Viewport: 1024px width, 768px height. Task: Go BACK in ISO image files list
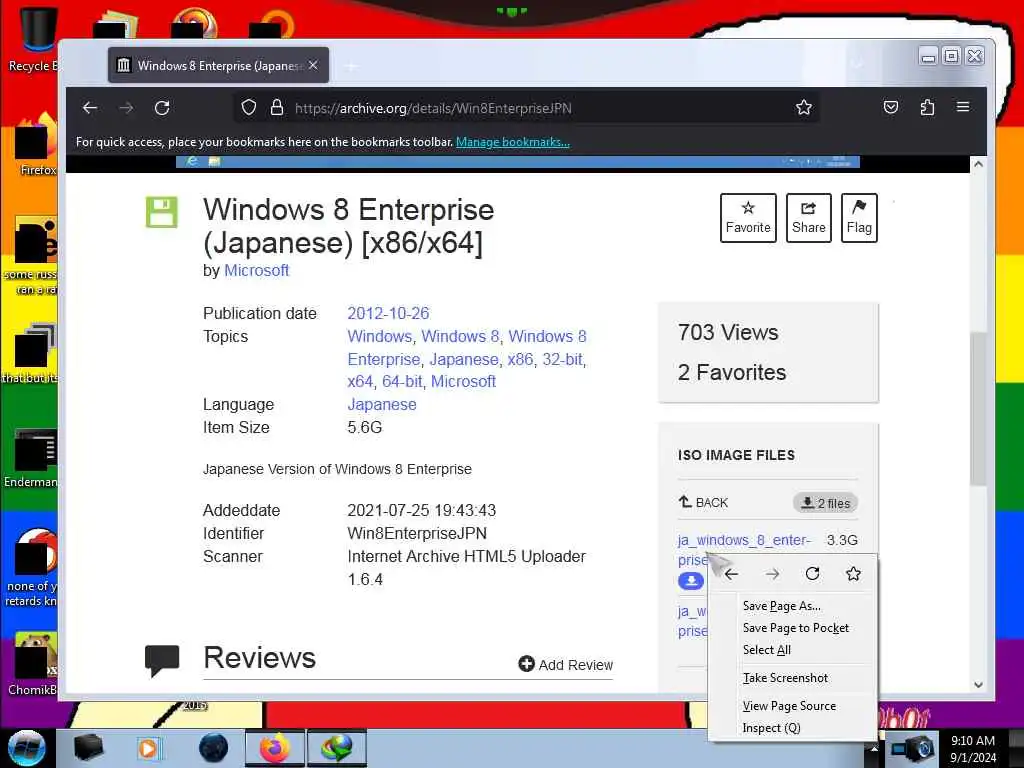tap(703, 502)
